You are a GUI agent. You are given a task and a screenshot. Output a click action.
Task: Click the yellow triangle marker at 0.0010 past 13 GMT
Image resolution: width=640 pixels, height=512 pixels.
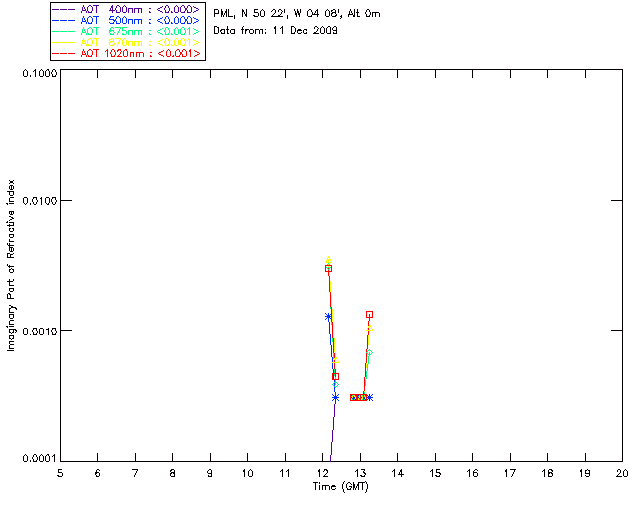click(x=369, y=328)
